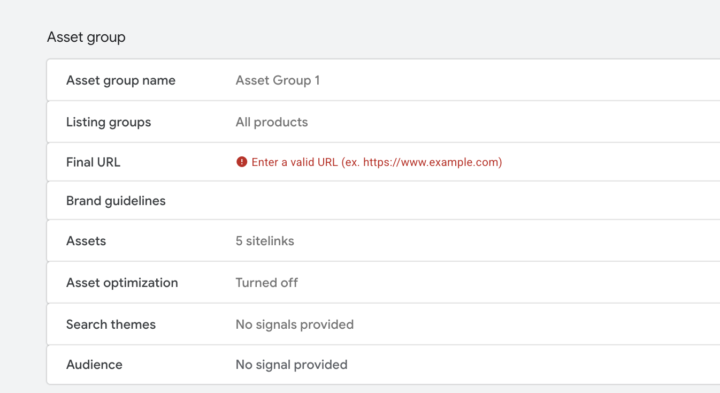Click the Asset group section heading
The width and height of the screenshot is (720, 393).
(86, 37)
